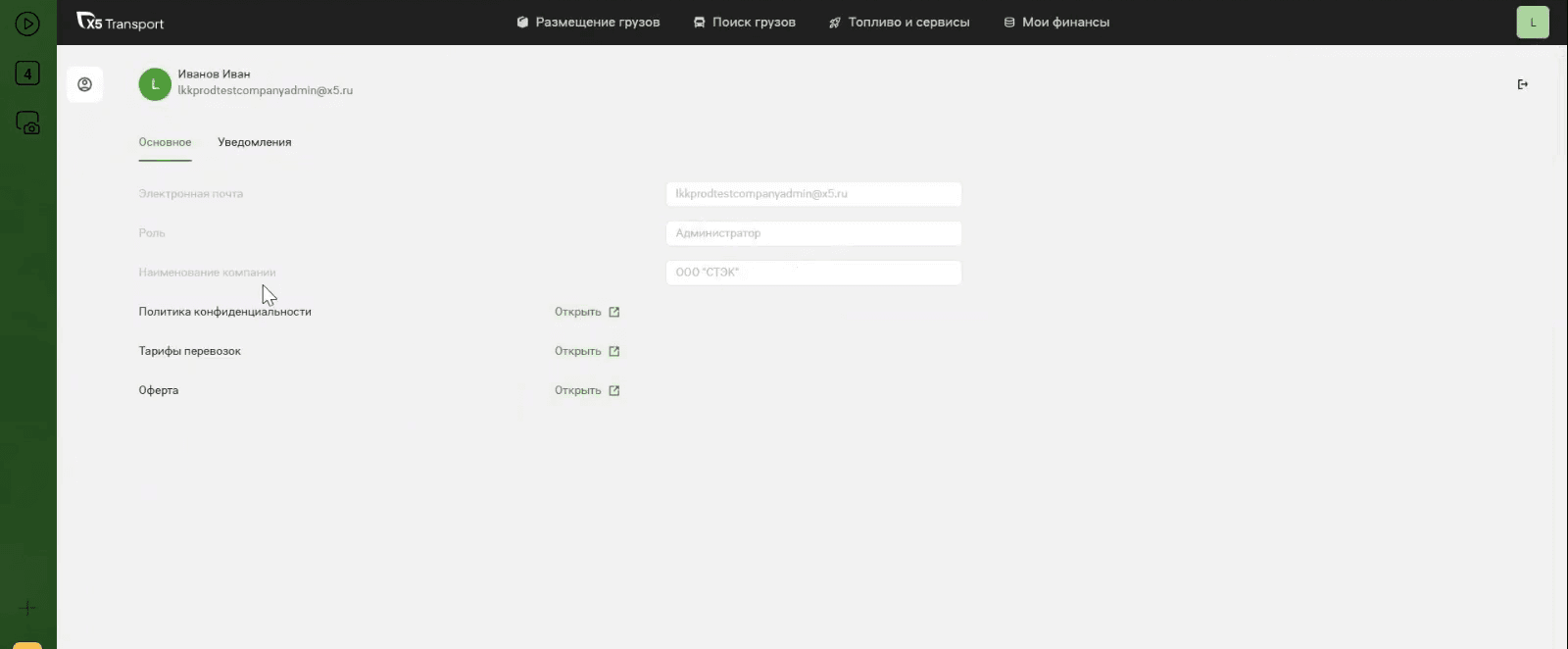
Task: Click the plus icon in green sidebar
Action: click(27, 608)
